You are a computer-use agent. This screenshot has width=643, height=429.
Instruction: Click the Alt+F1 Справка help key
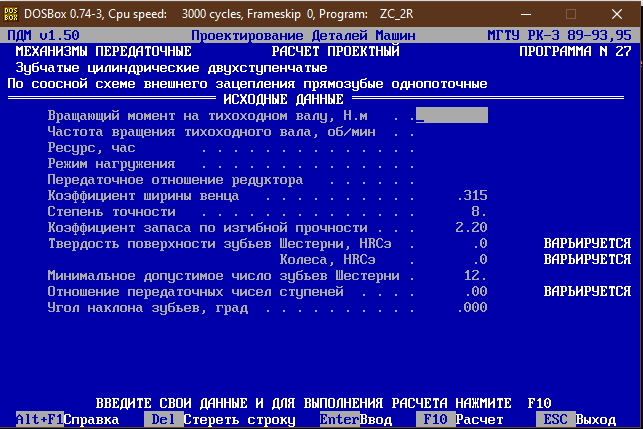click(67, 419)
